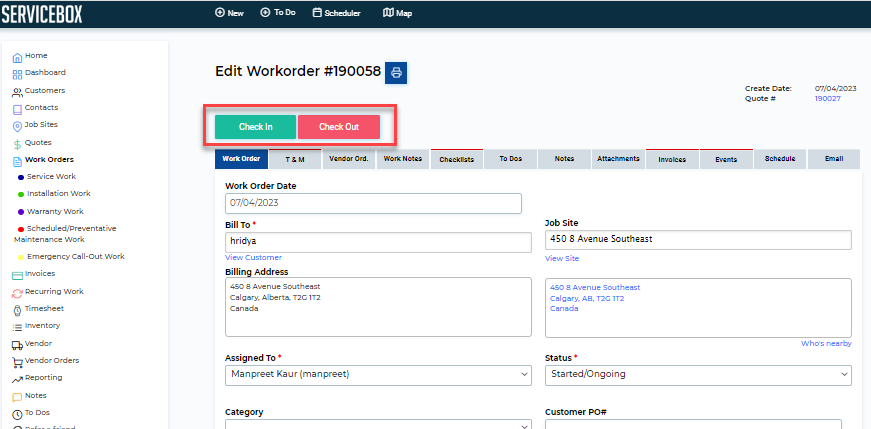Open the Notes tab
The height and width of the screenshot is (429, 871).
(x=564, y=159)
